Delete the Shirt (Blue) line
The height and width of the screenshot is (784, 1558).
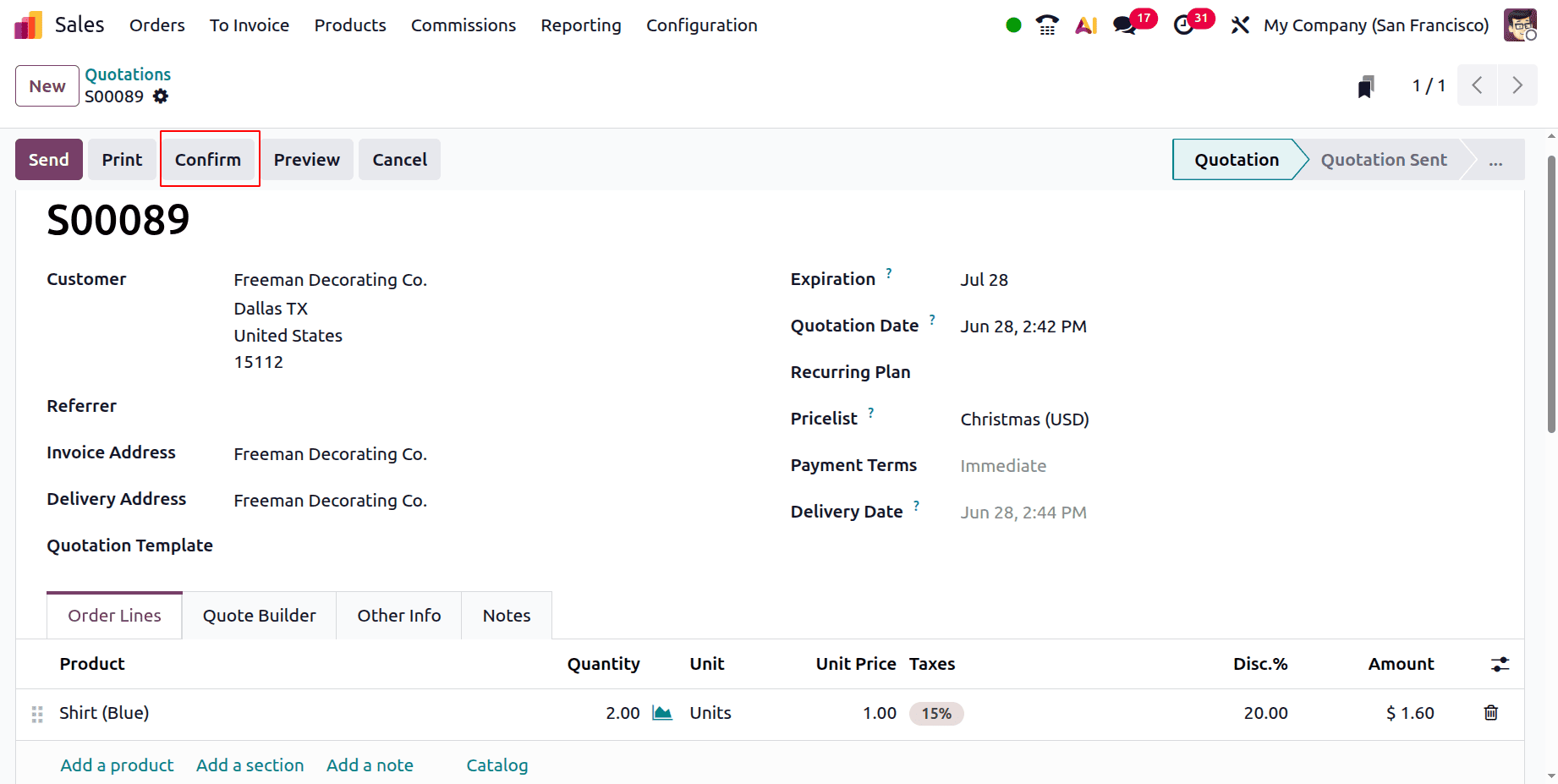[1491, 713]
